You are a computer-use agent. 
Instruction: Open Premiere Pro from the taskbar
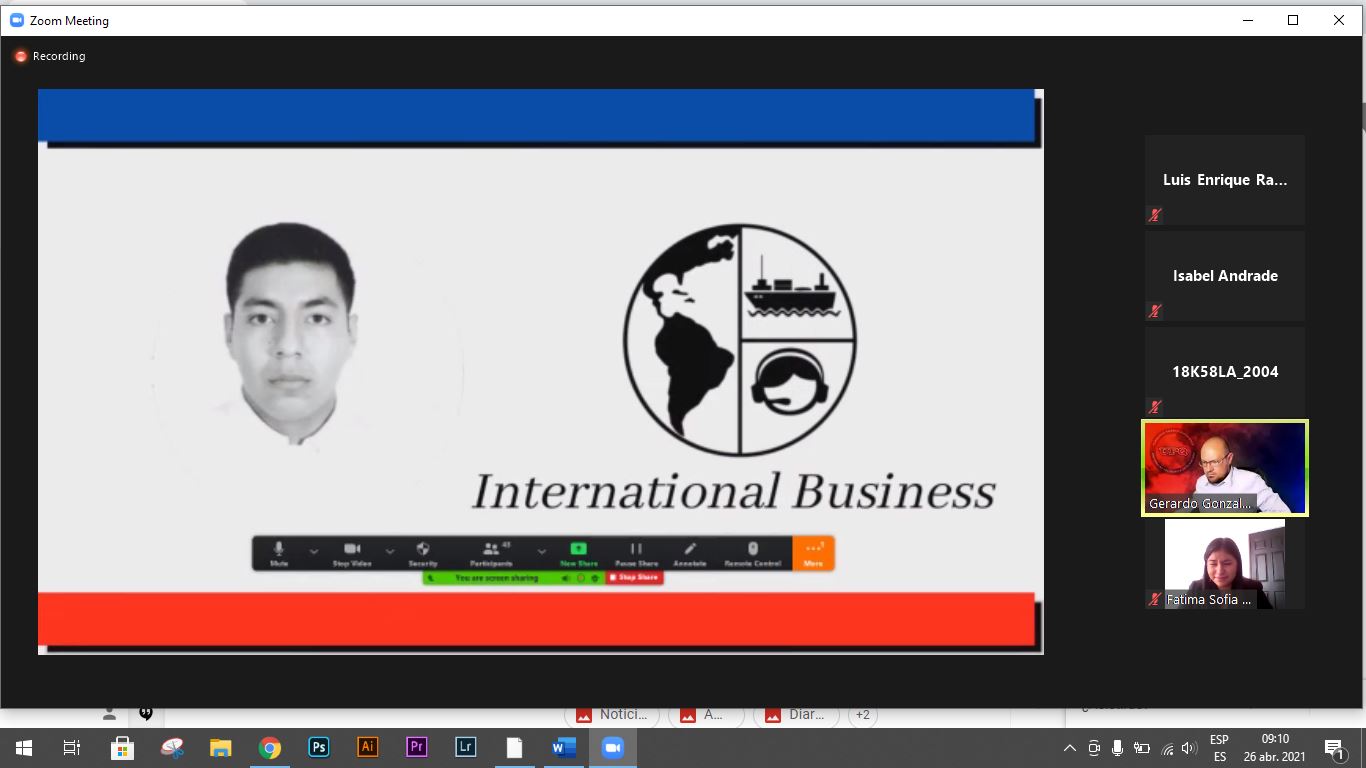tap(416, 747)
